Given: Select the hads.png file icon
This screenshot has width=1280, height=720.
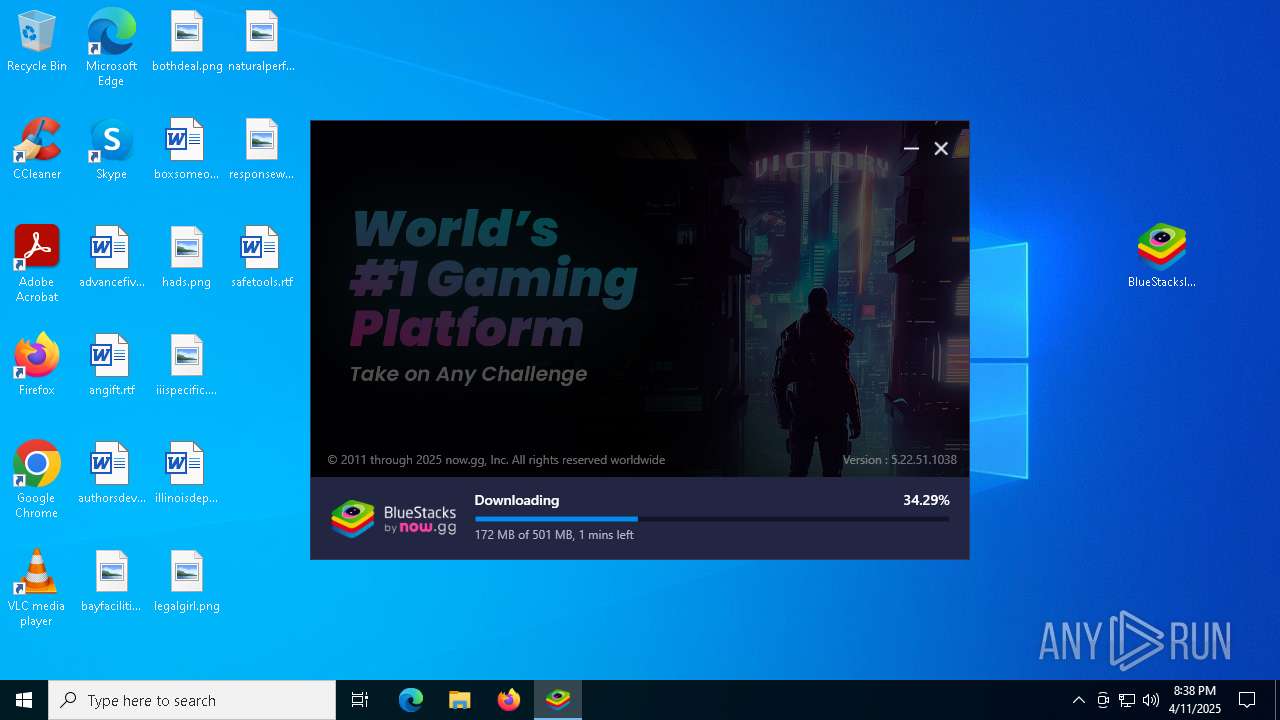Looking at the screenshot, I should (x=187, y=258).
